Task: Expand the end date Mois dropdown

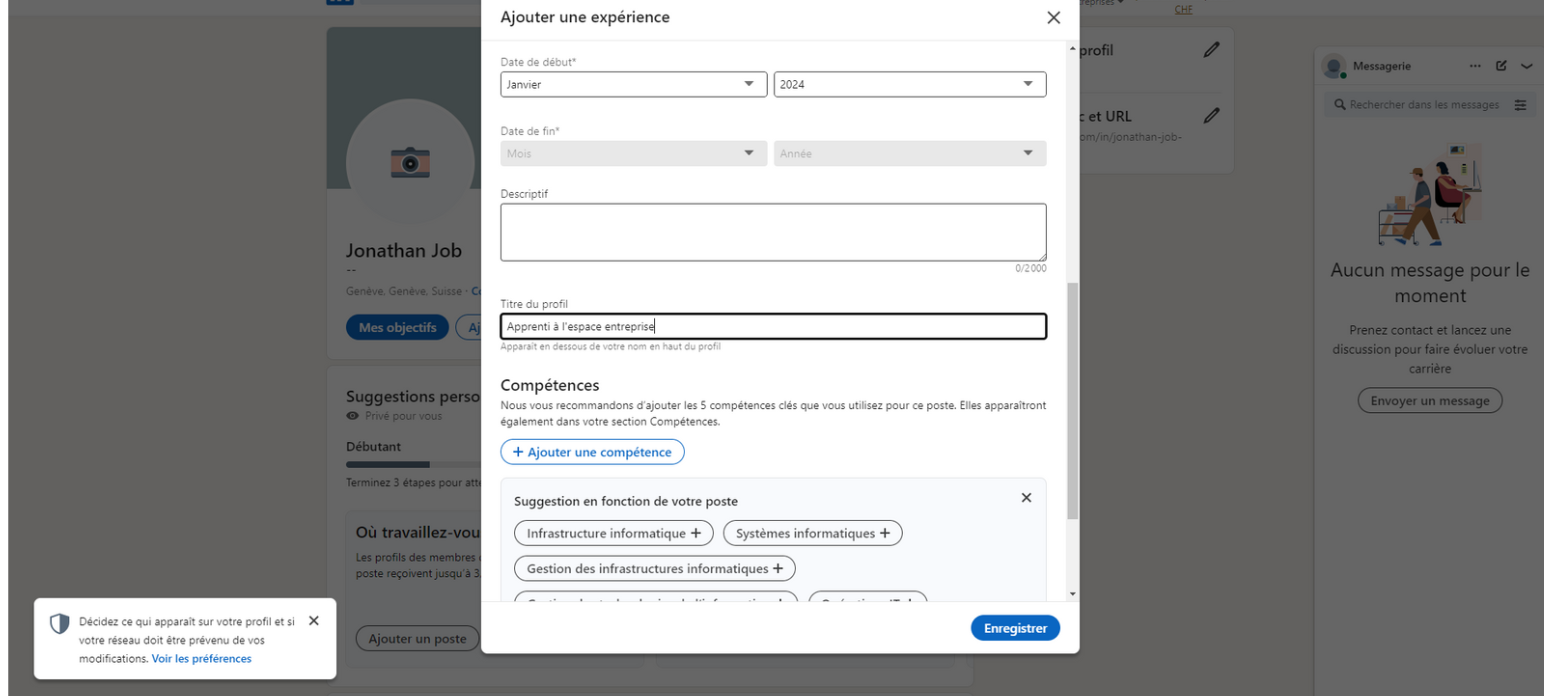Action: (x=632, y=153)
